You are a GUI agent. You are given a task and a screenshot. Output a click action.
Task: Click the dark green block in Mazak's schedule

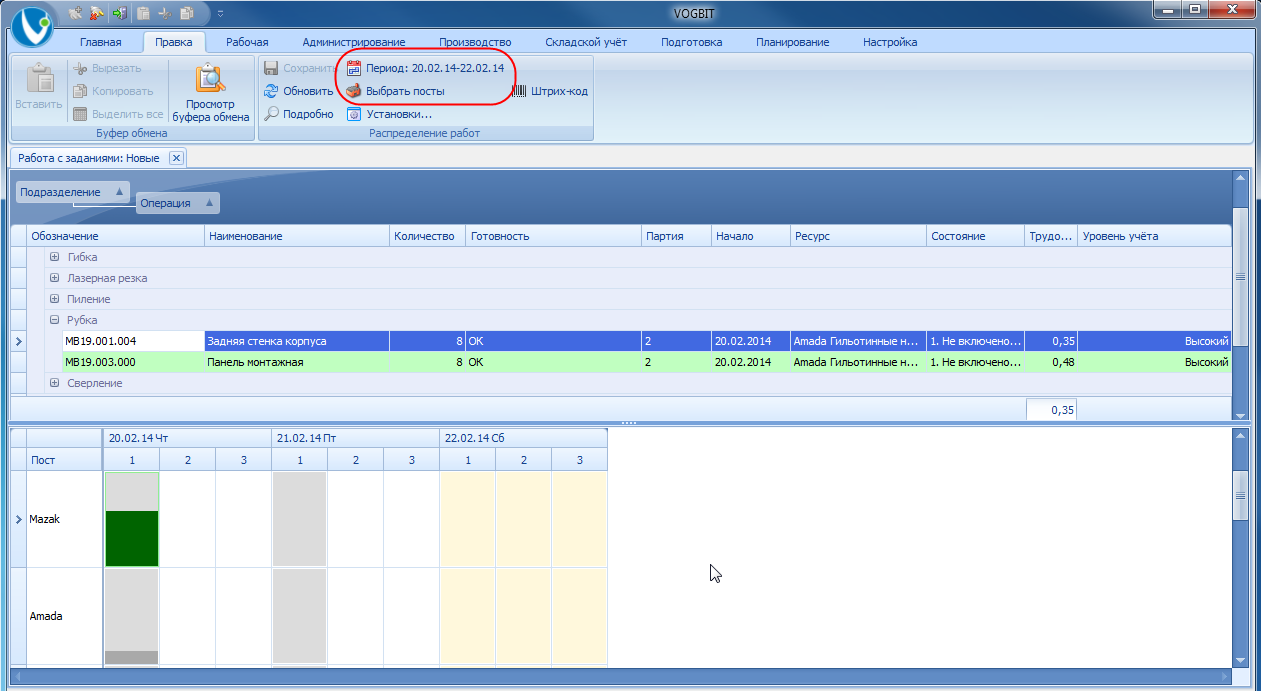131,538
